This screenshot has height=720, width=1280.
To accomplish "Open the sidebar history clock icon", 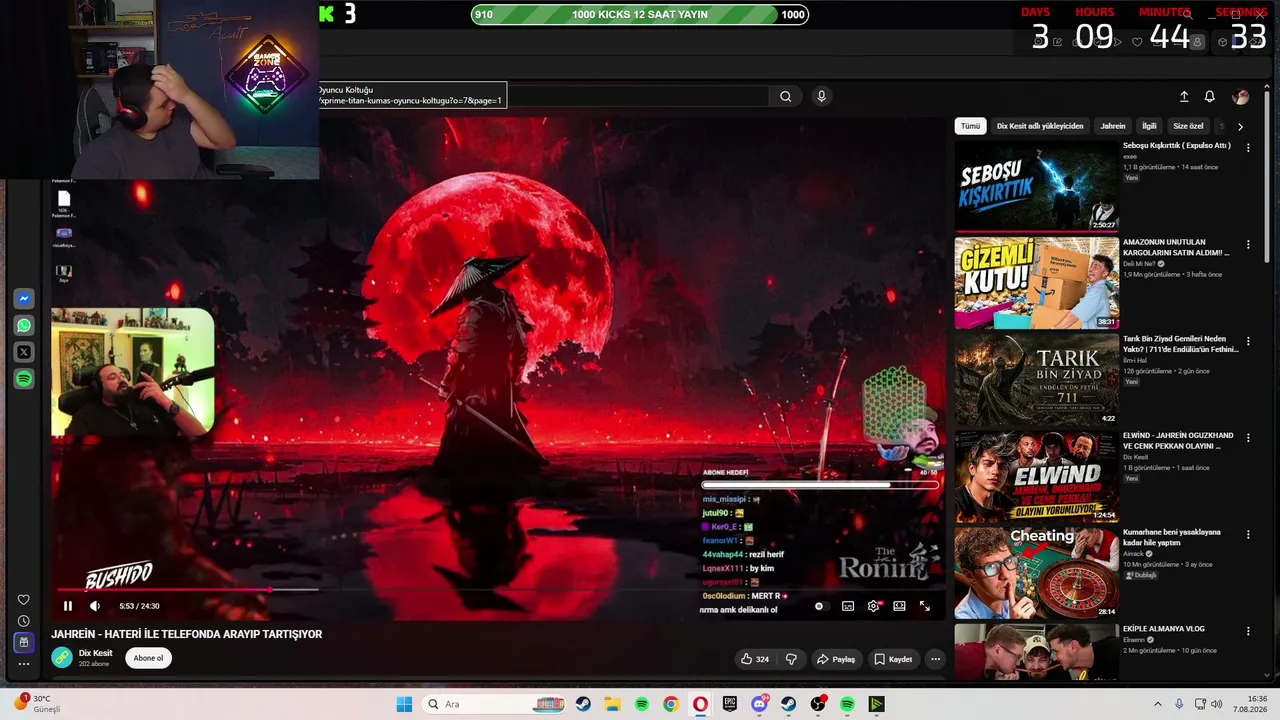I will (24, 621).
